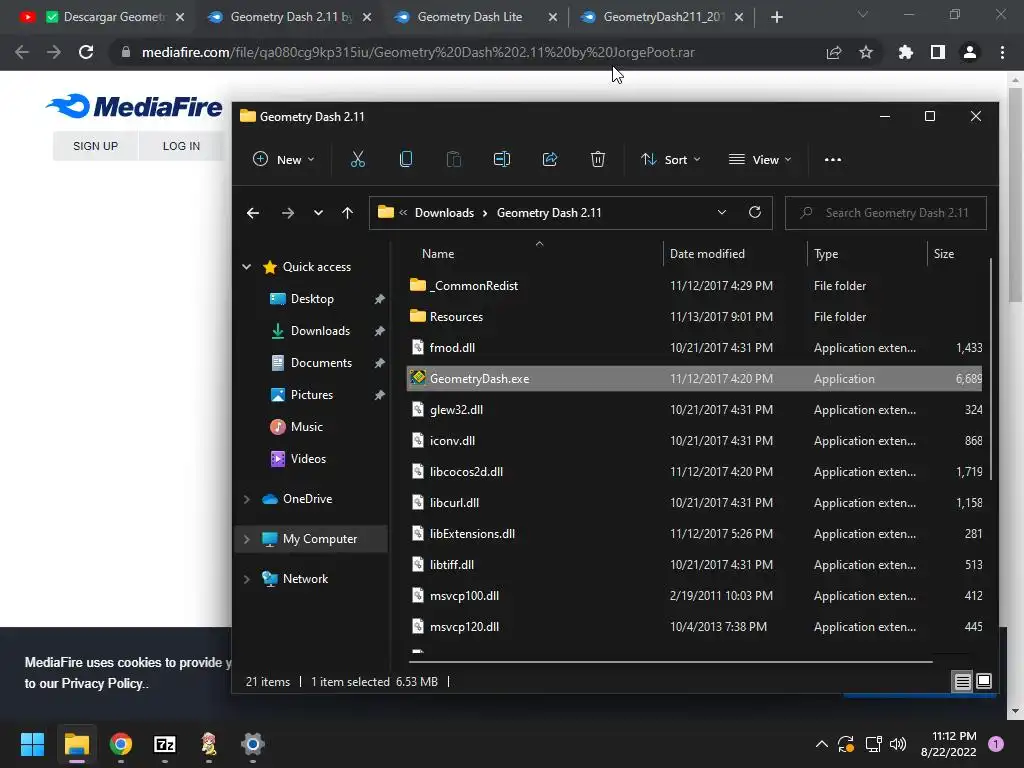
Task: Click the Chrome address bar URL
Action: tap(418, 52)
